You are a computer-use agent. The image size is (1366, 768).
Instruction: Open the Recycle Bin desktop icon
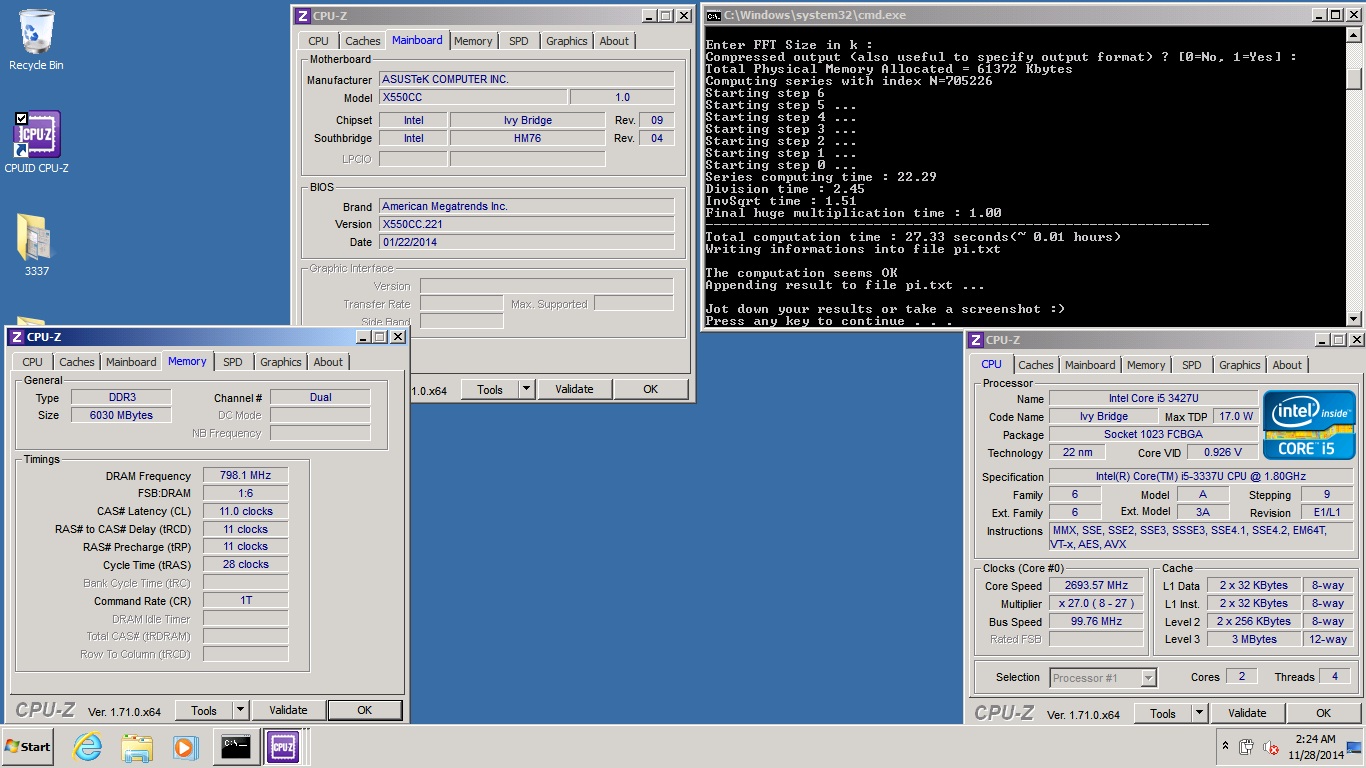tap(36, 40)
